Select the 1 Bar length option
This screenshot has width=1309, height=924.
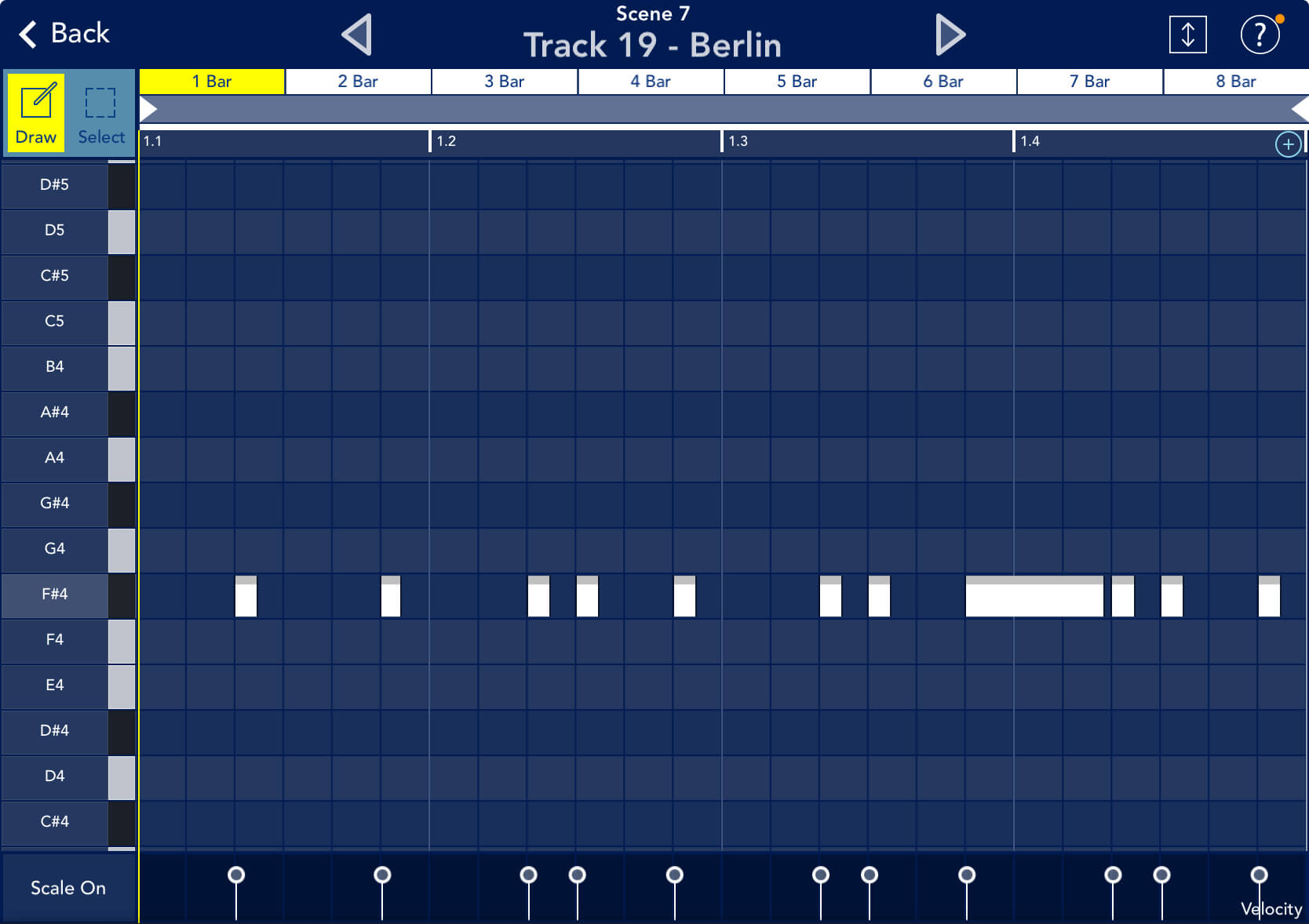[x=212, y=82]
